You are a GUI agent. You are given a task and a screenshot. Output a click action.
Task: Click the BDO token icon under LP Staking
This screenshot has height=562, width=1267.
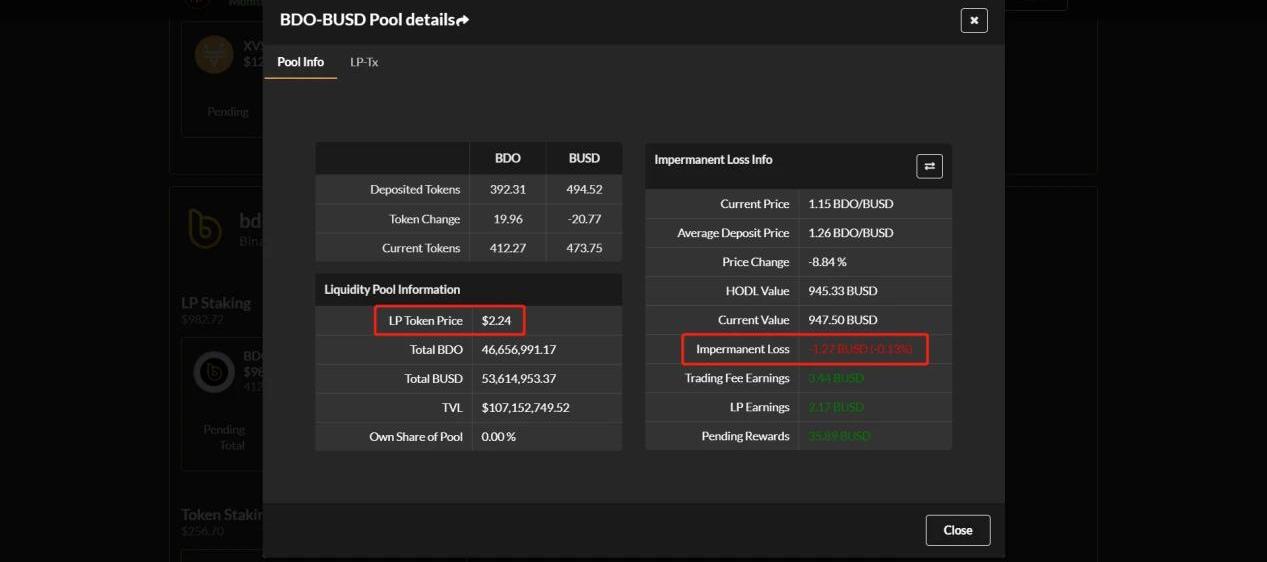coord(214,372)
